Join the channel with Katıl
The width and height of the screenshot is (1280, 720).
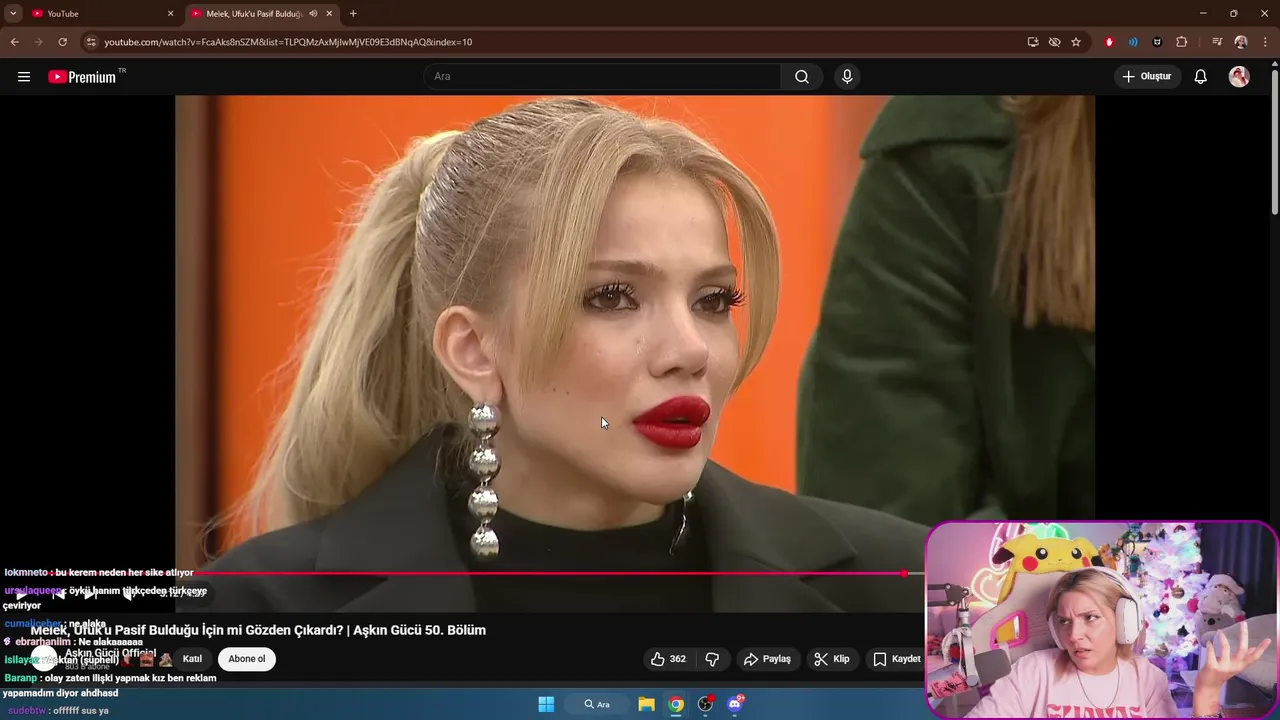(x=192, y=659)
